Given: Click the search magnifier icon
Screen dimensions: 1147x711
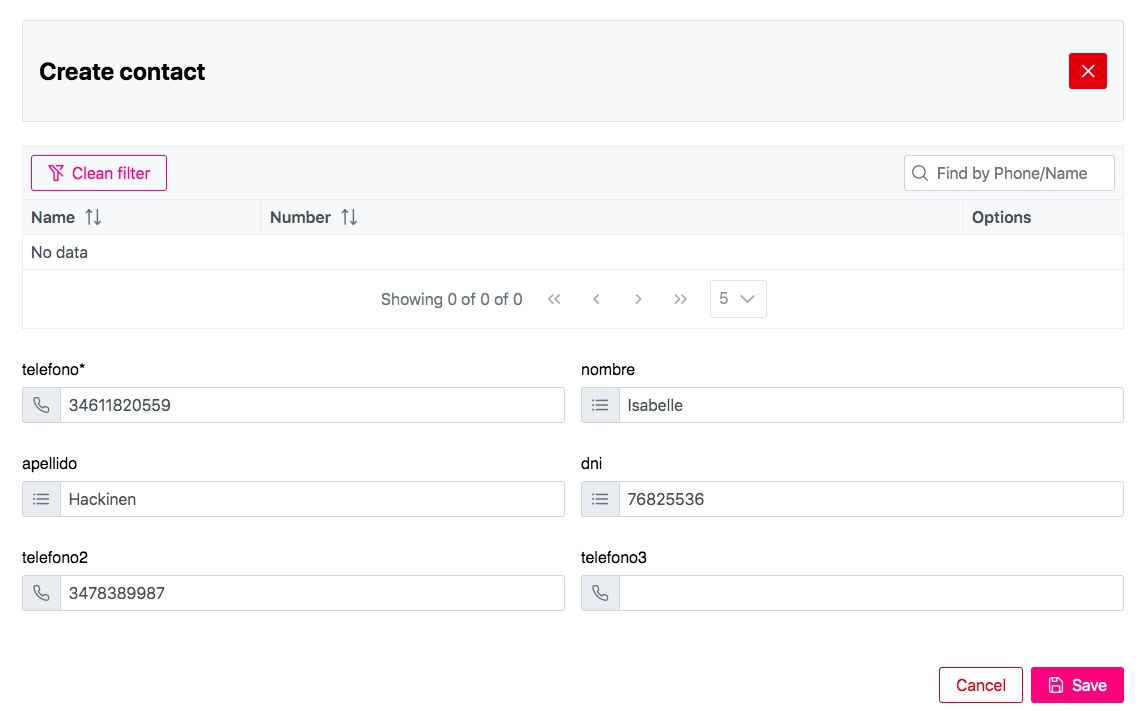Looking at the screenshot, I should (920, 173).
